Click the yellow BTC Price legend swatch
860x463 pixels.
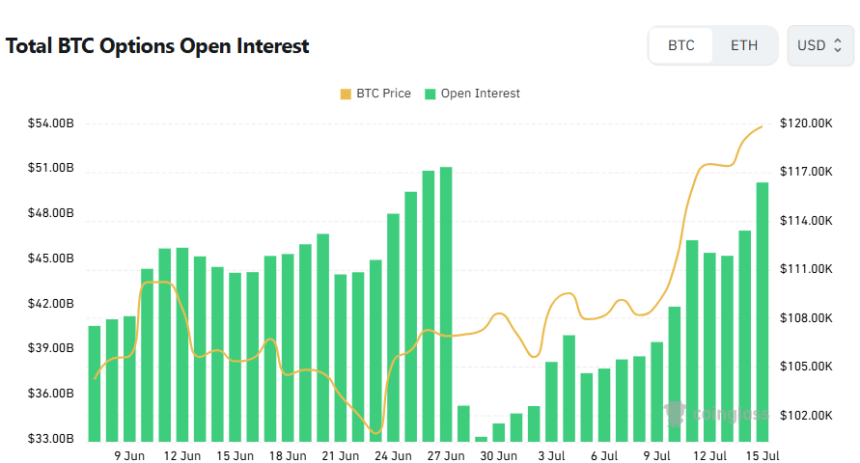pos(346,94)
